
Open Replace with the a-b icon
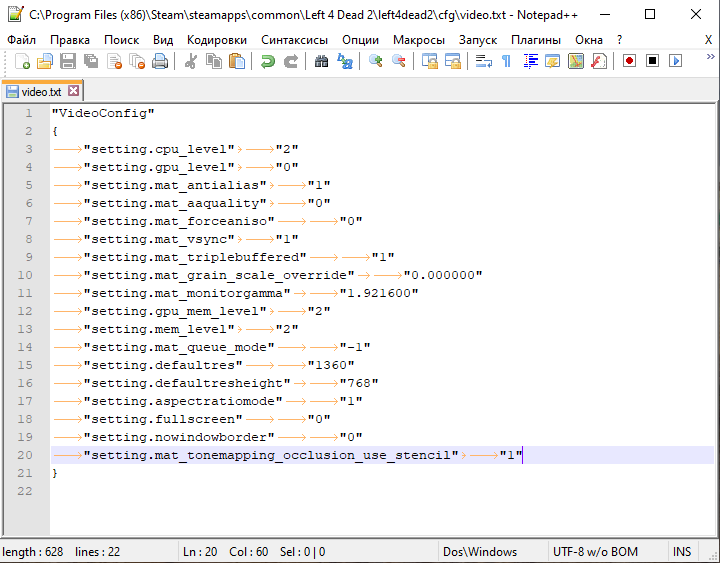[344, 61]
